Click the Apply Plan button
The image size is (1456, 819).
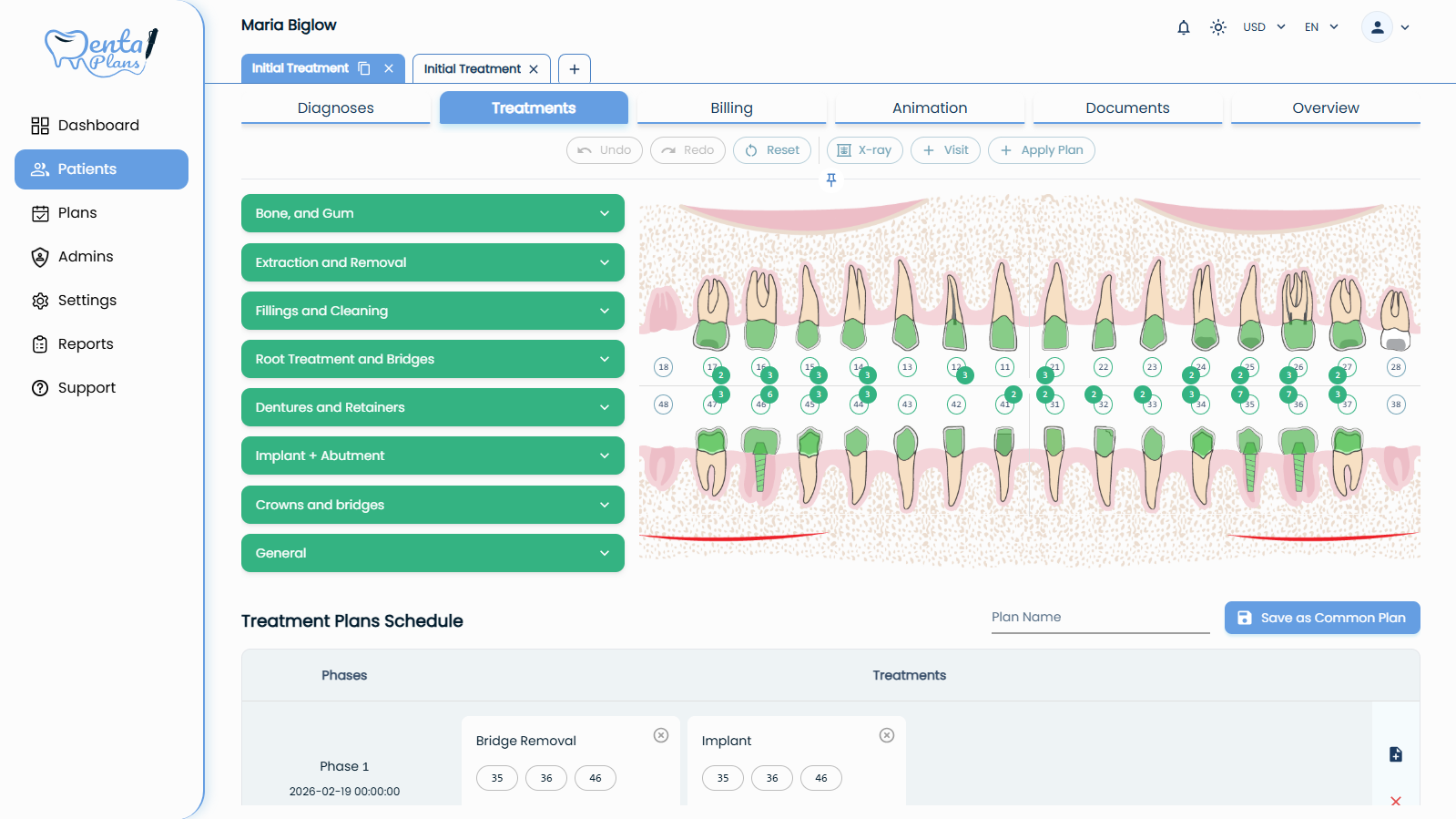[x=1042, y=150]
